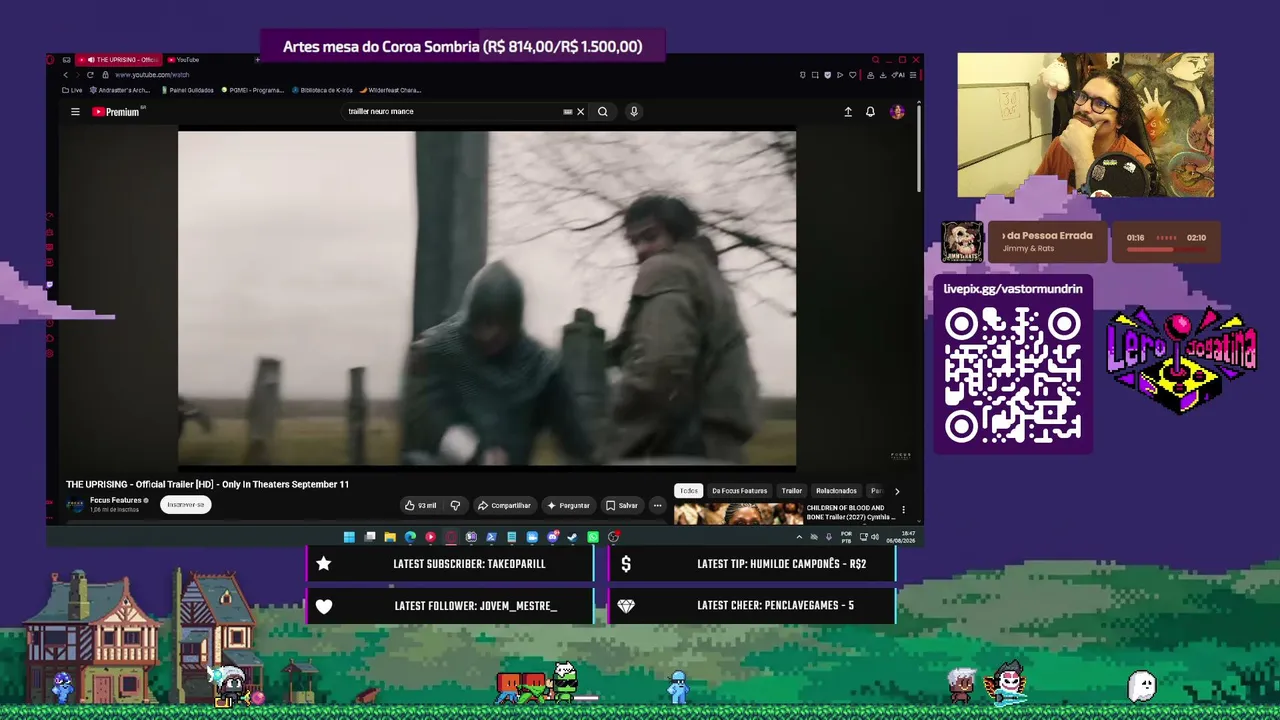
Task: Open the Live bookmark folder
Action: pos(73,90)
